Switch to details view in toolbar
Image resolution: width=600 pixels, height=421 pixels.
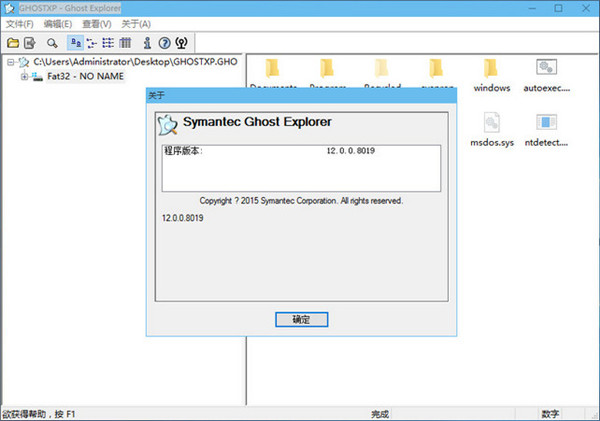coord(125,43)
